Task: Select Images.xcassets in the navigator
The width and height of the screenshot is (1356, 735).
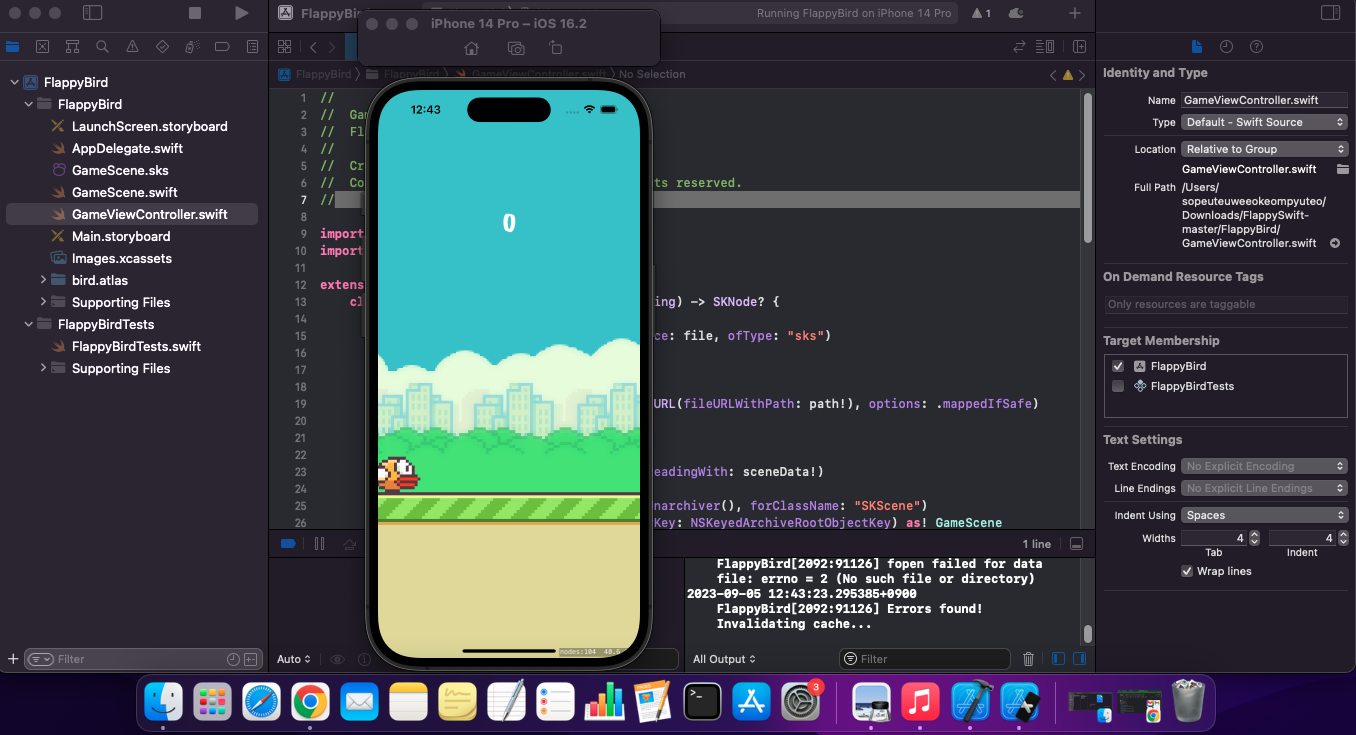Action: 122,258
